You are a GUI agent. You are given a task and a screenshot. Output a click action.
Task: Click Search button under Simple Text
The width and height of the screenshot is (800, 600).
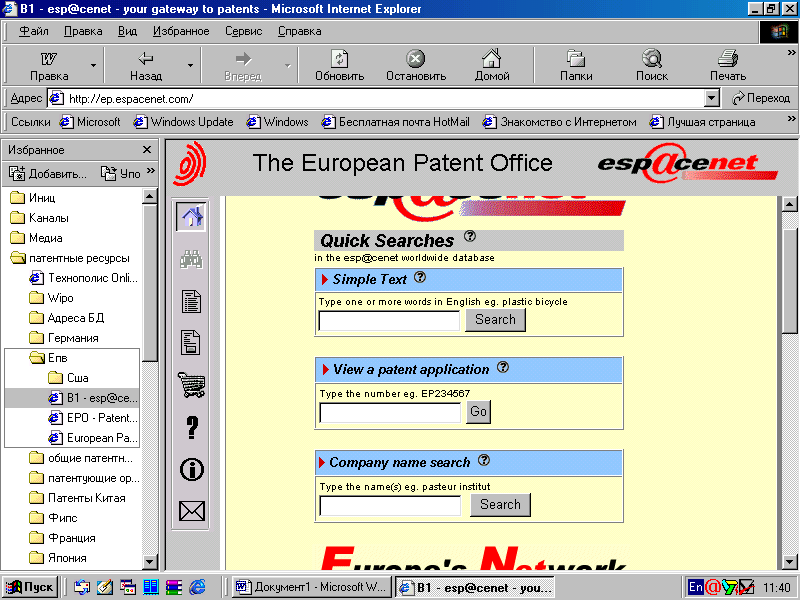495,319
